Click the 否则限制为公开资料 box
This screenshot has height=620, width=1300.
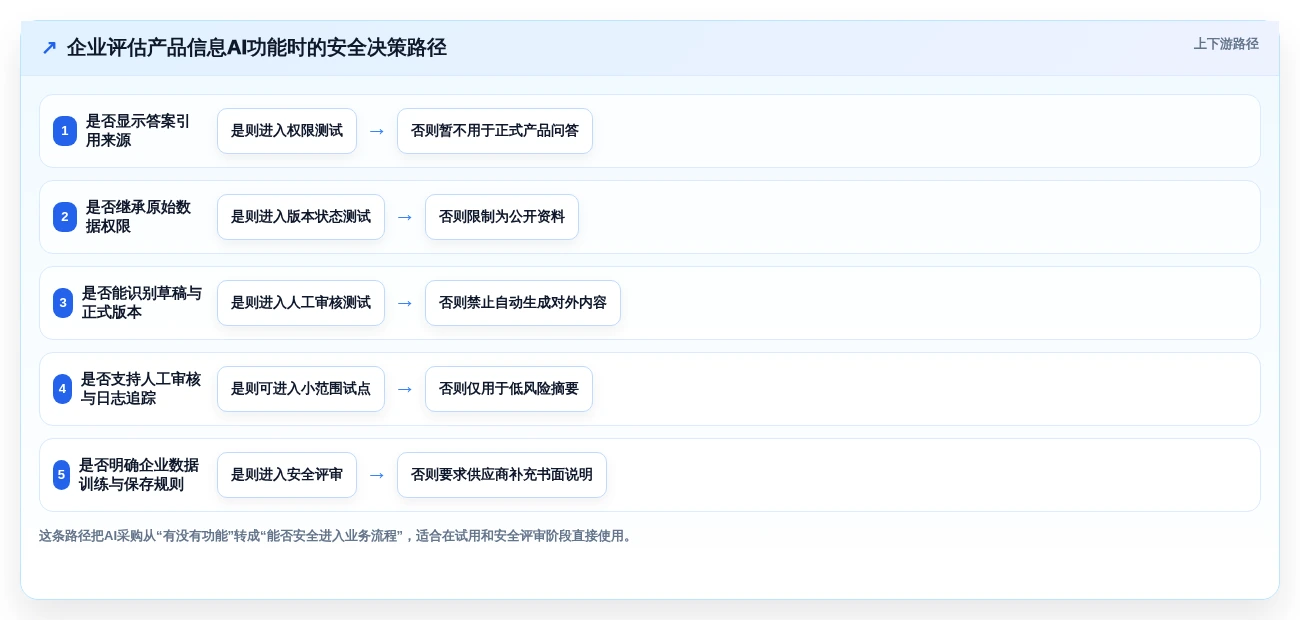pos(502,217)
